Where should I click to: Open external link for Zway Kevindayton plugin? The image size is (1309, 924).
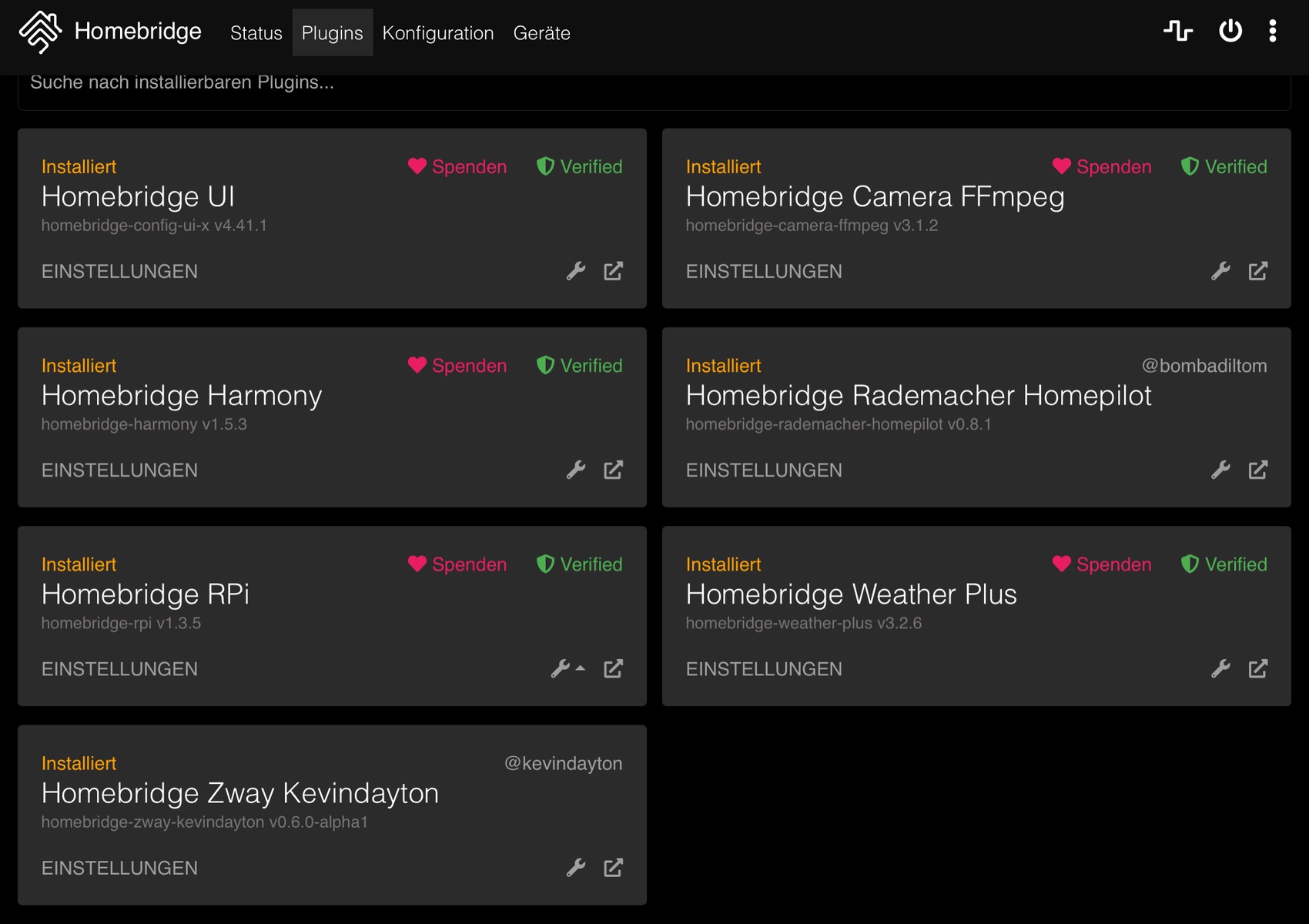(613, 868)
